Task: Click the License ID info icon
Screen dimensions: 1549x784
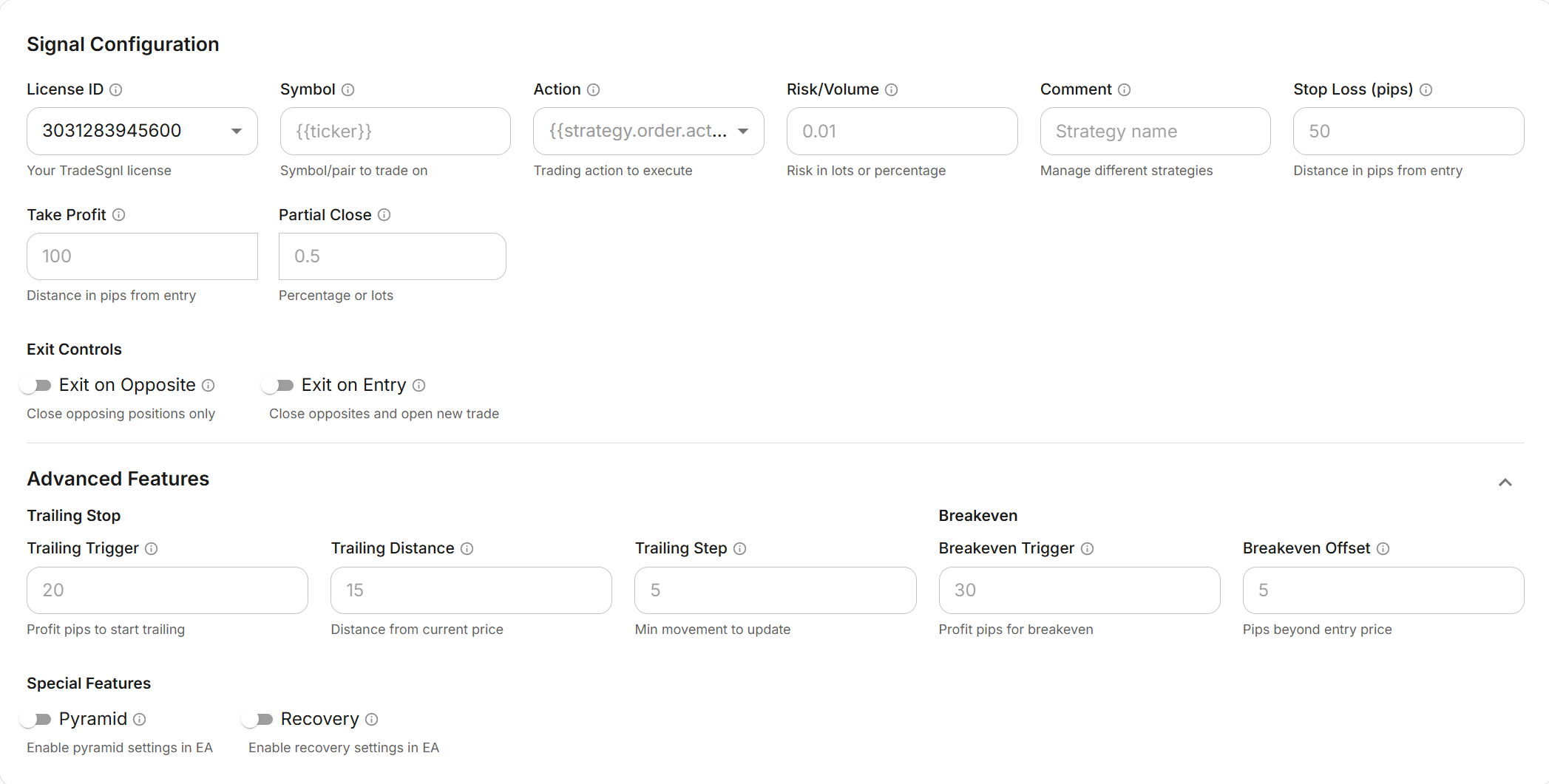Action: 116,90
